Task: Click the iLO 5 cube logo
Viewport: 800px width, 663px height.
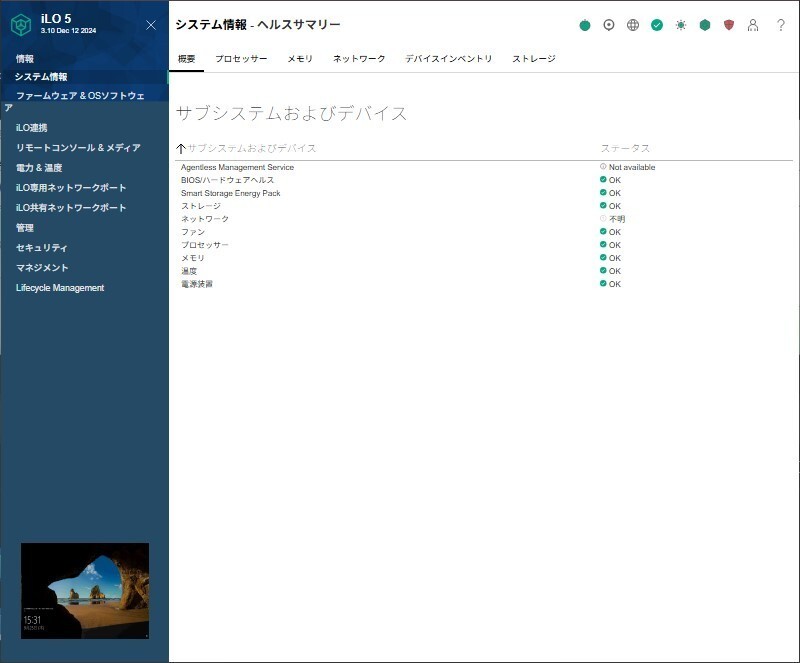Action: pos(21,24)
